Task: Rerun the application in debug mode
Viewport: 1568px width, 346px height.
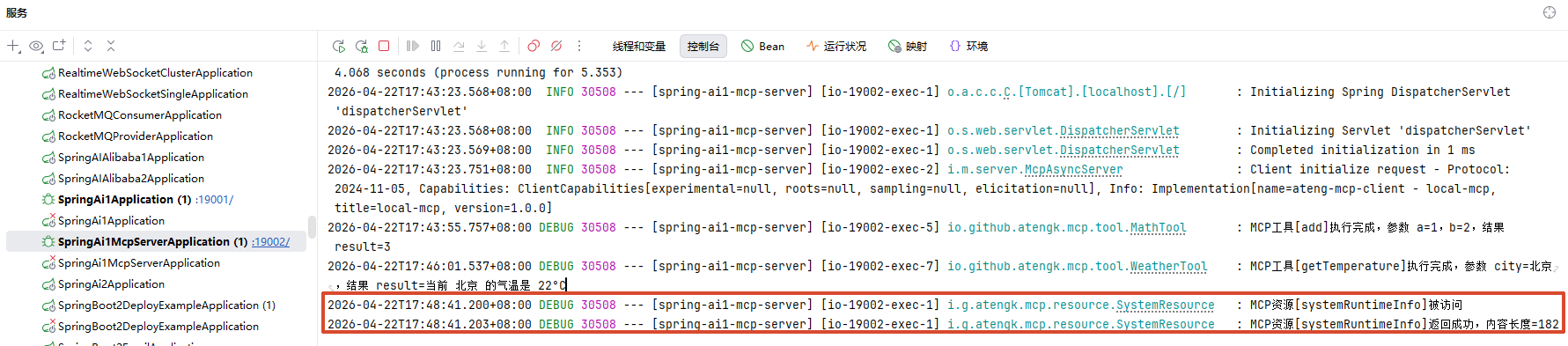Action: pyautogui.click(x=361, y=46)
